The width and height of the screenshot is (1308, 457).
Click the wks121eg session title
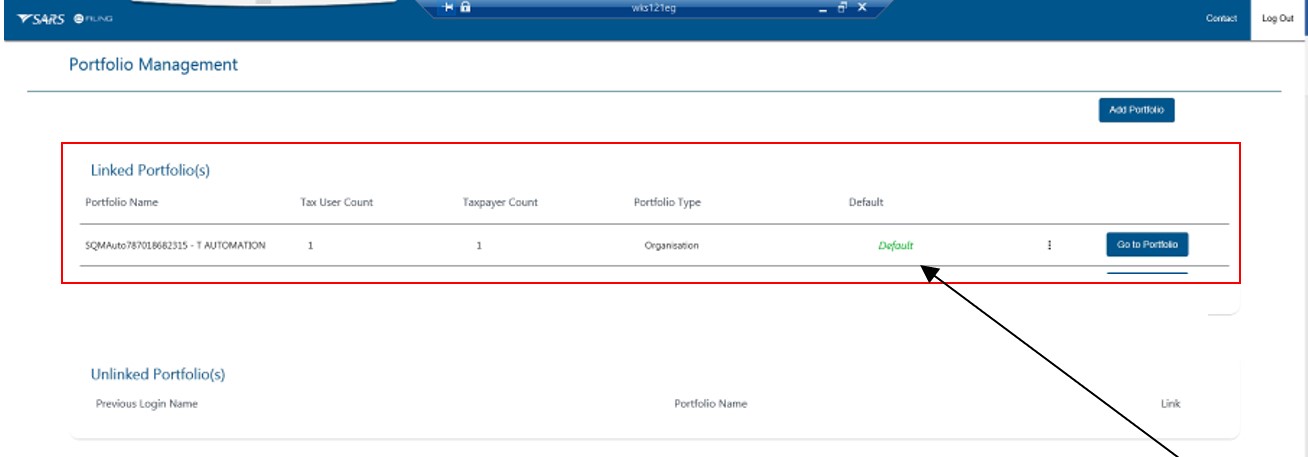[653, 8]
